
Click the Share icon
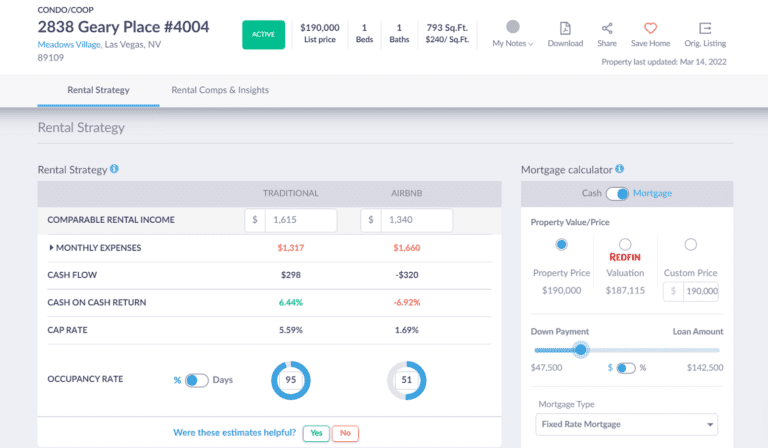tap(607, 28)
